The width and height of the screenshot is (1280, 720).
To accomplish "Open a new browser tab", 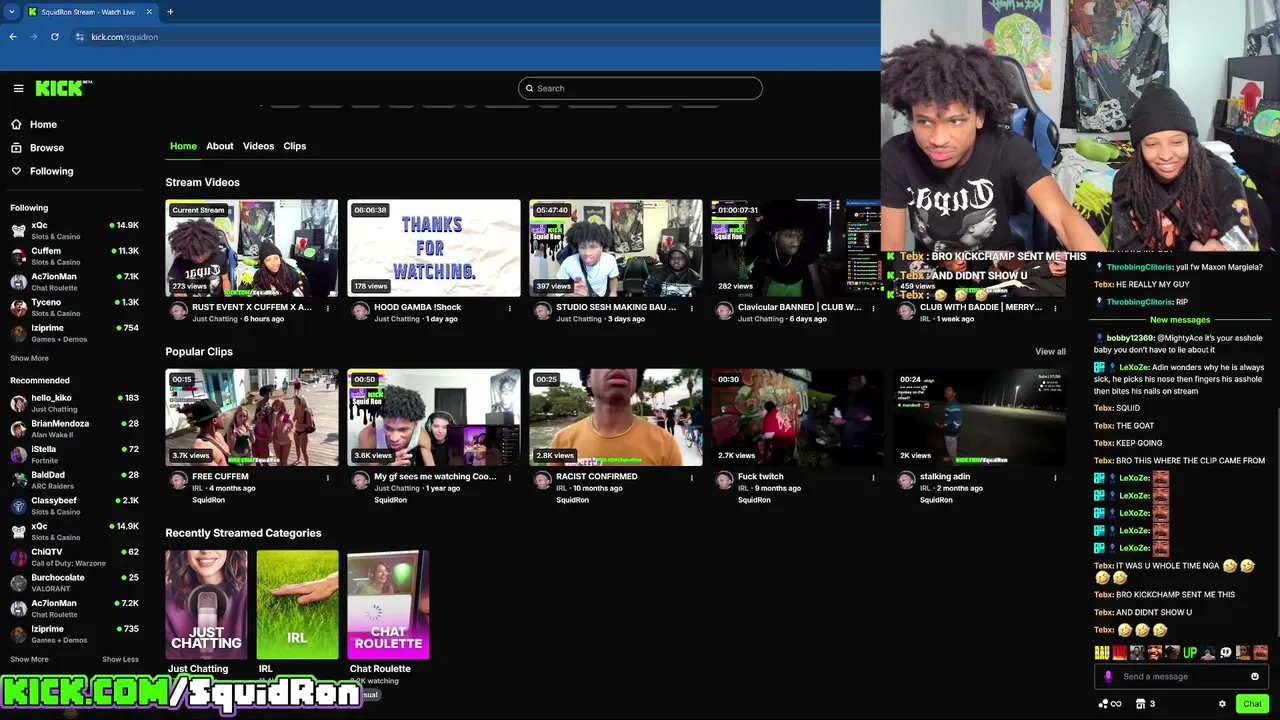I will (170, 12).
